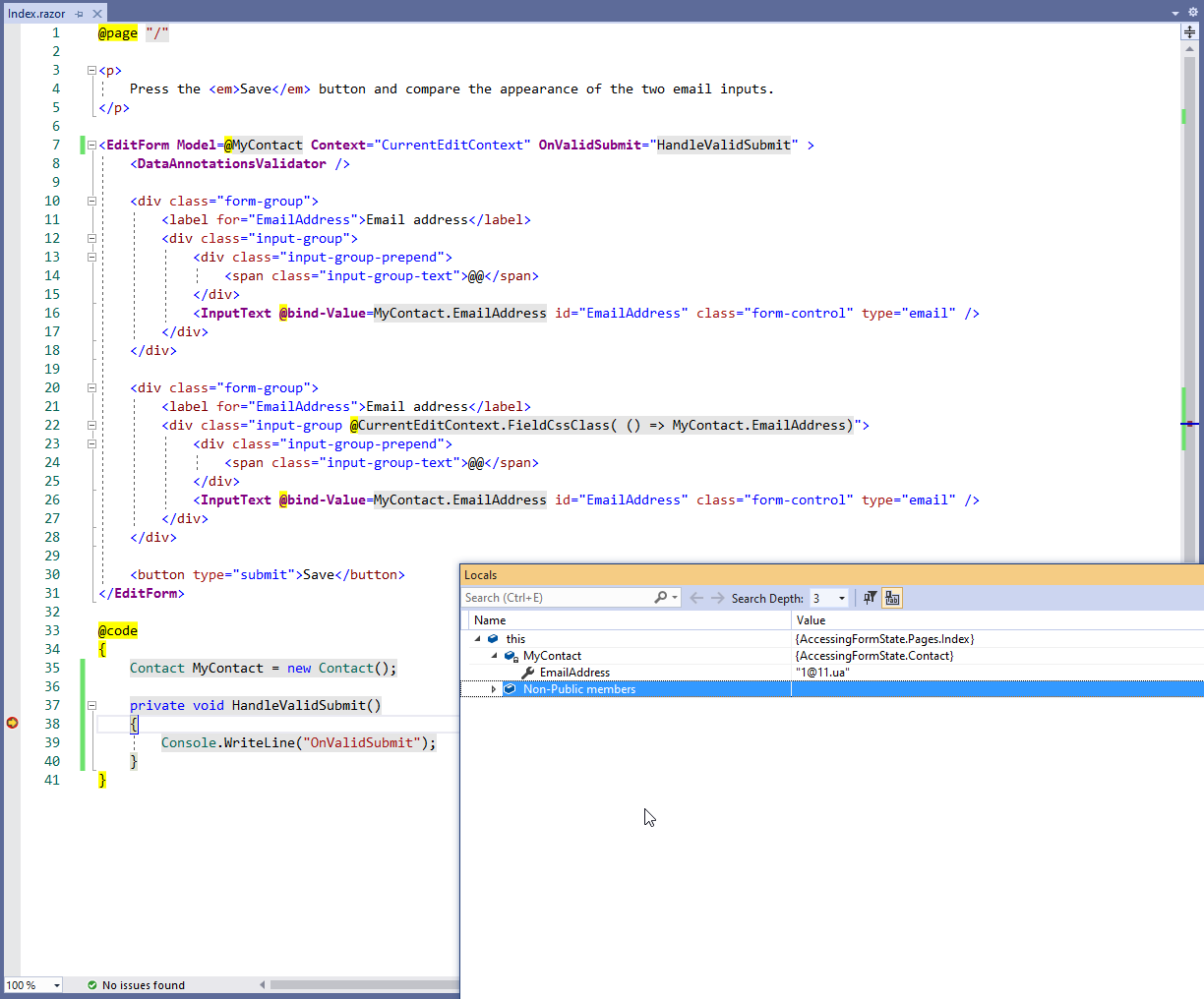The image size is (1204, 999).
Task: Click the opening brace on line 38
Action: point(134,725)
